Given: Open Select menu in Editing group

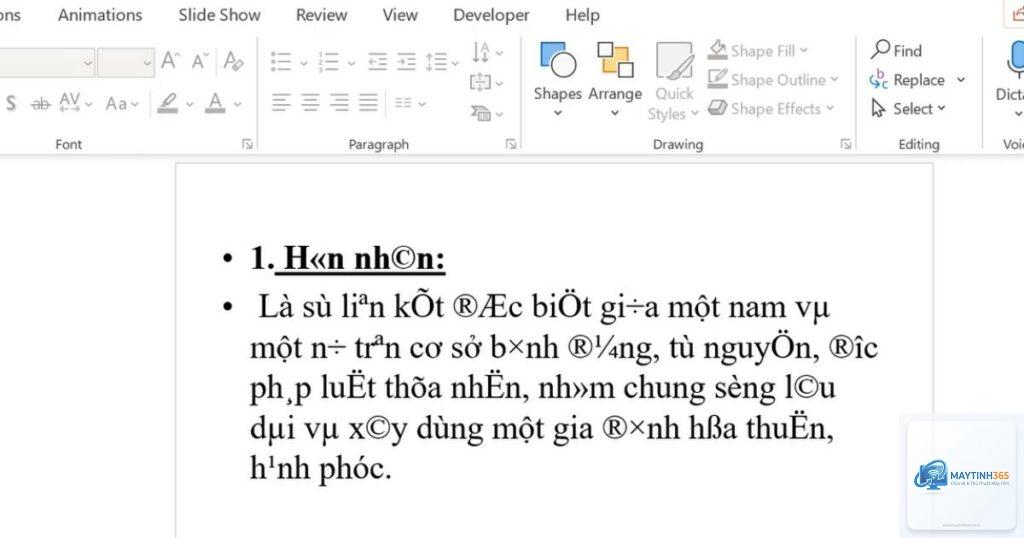Looking at the screenshot, I should tap(908, 108).
